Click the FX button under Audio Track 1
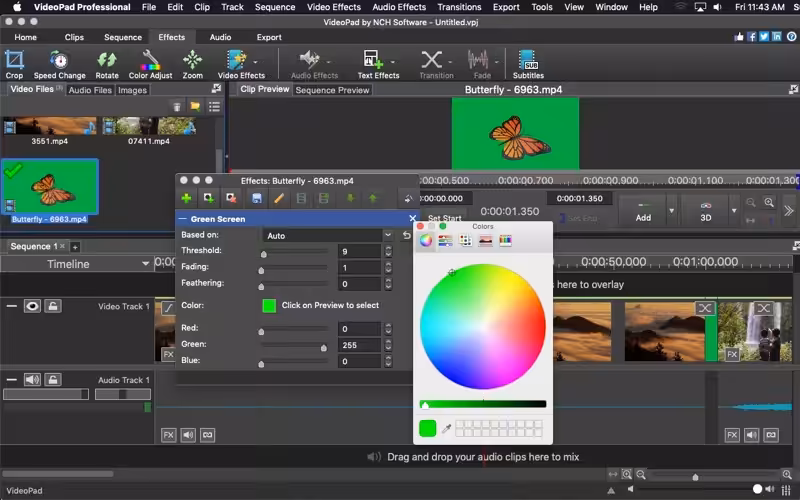Image resolution: width=800 pixels, height=500 pixels. (168, 435)
